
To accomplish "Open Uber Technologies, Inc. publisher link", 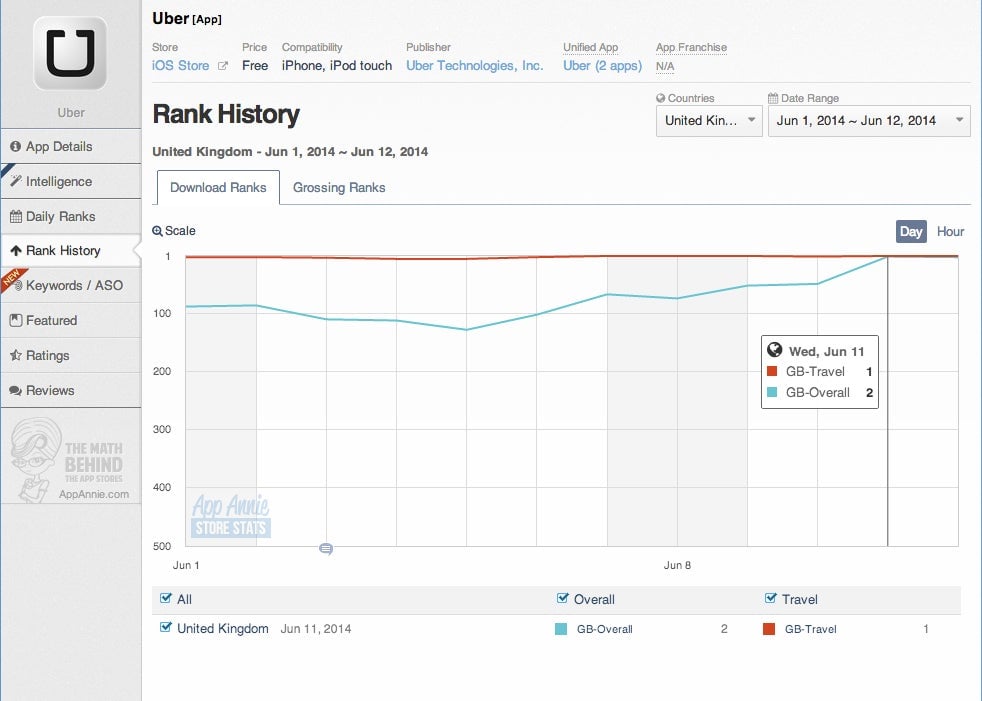I will [475, 66].
